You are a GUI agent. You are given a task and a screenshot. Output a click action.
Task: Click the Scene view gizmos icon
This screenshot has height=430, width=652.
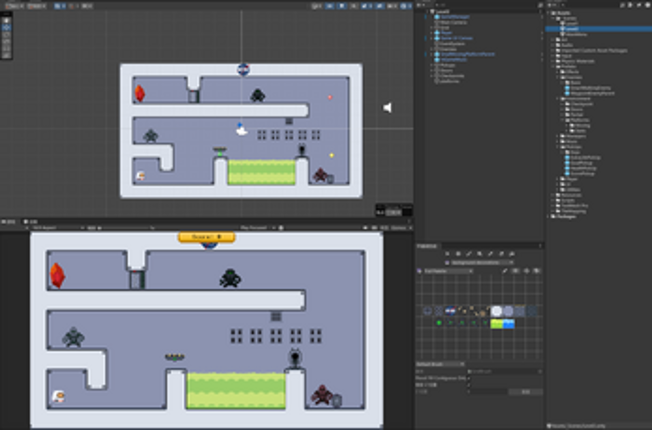point(405,6)
